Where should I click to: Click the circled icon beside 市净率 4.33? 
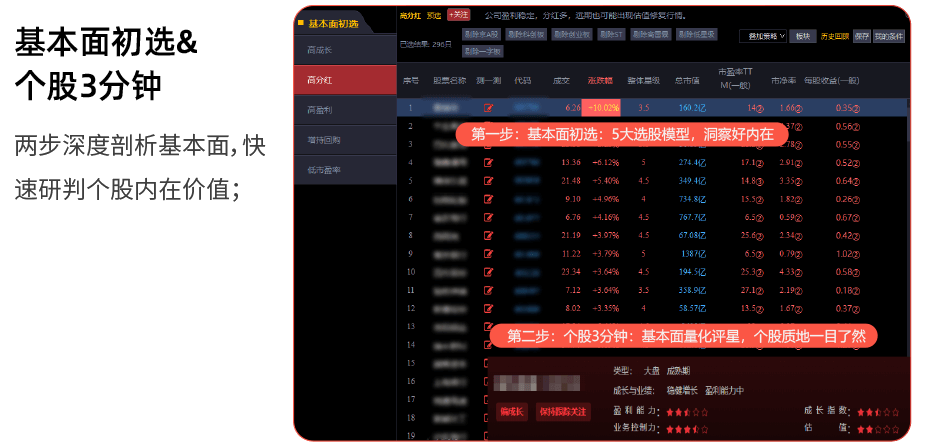coord(800,272)
